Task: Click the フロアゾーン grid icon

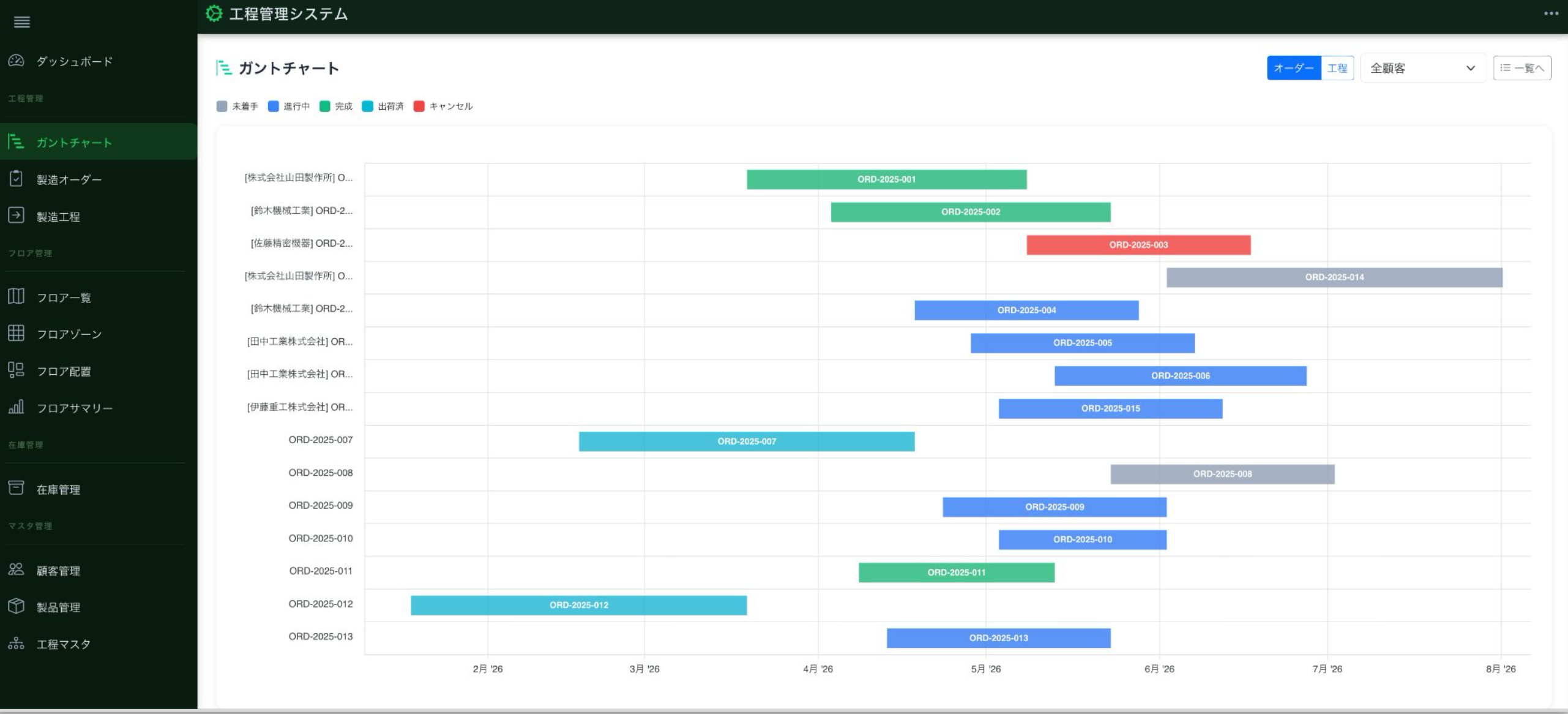Action: [16, 333]
